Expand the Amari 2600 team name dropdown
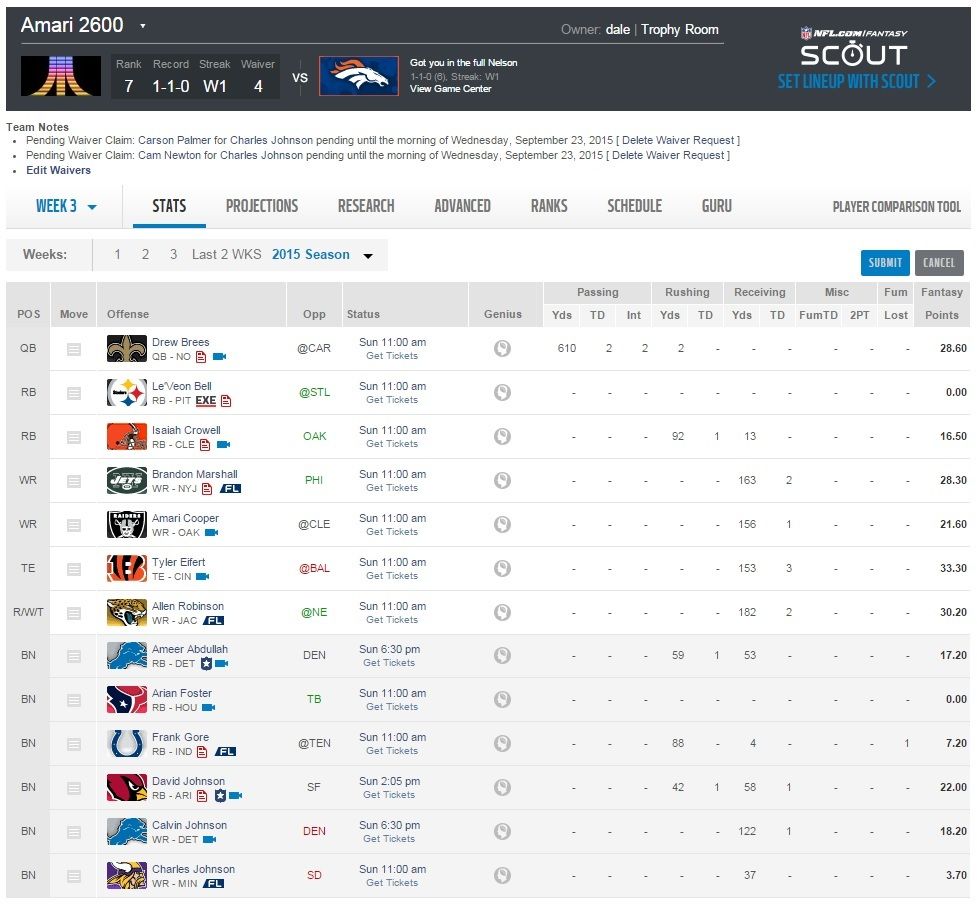This screenshot has width=977, height=905. point(143,26)
